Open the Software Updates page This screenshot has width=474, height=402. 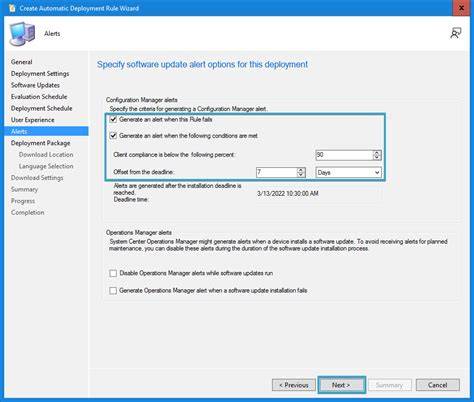[x=35, y=85]
